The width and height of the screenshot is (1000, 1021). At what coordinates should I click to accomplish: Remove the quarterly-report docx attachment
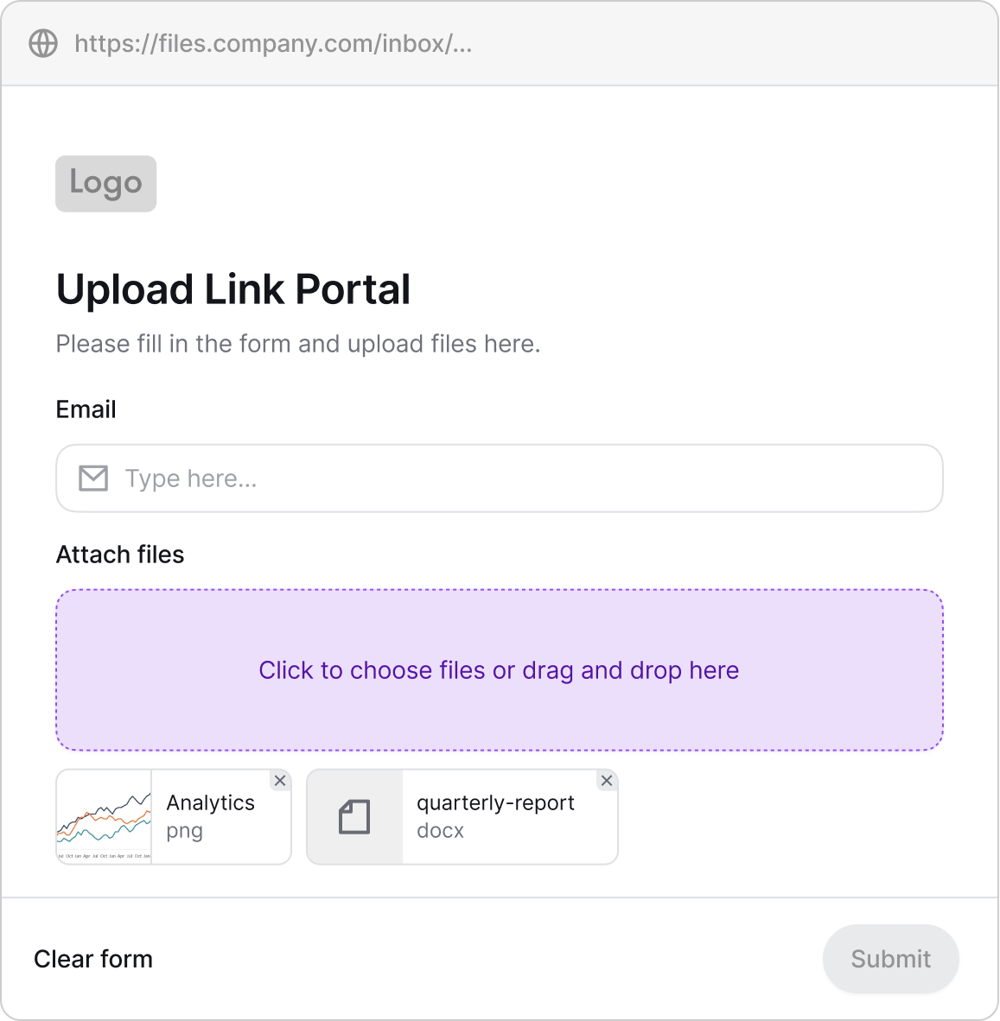607,780
